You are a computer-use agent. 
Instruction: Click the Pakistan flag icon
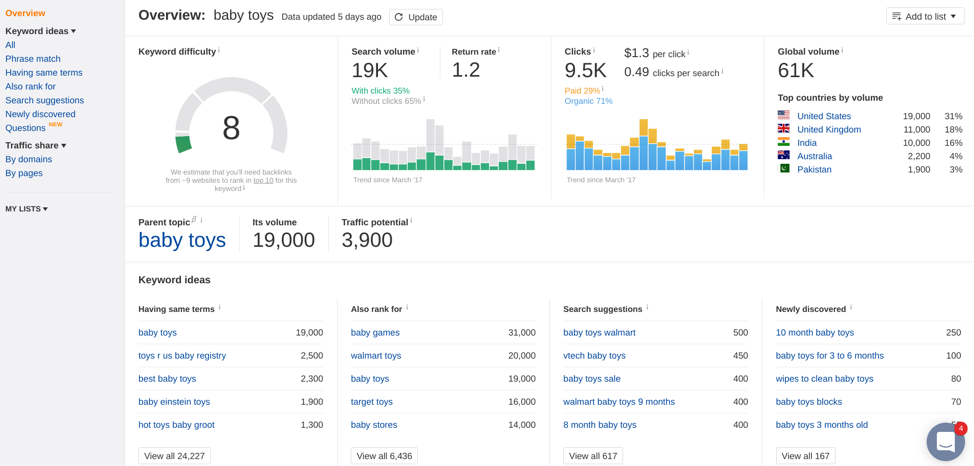tap(784, 169)
